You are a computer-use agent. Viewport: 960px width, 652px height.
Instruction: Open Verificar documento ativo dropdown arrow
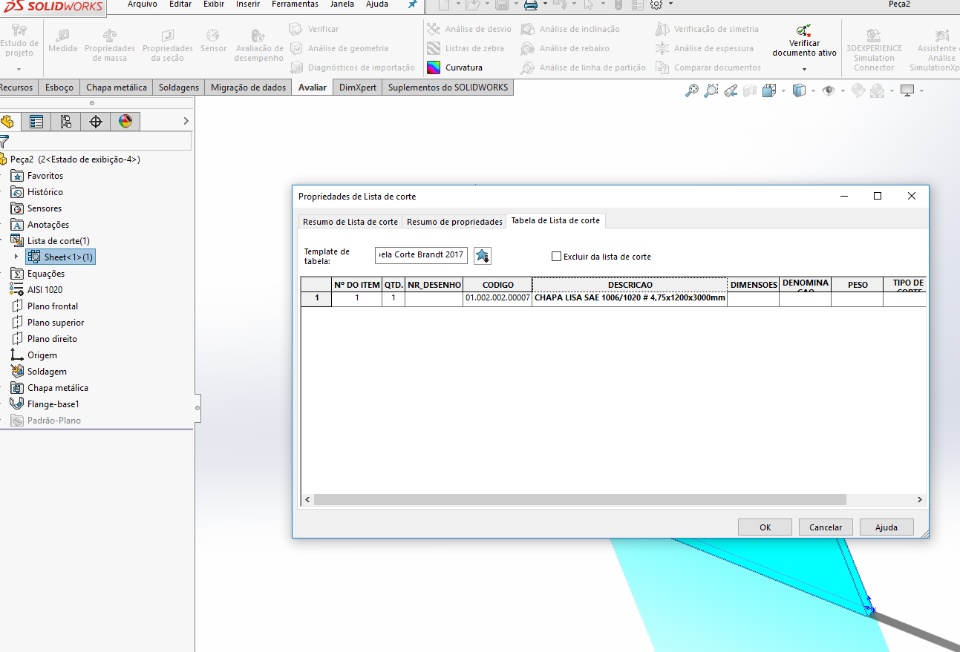[x=804, y=69]
